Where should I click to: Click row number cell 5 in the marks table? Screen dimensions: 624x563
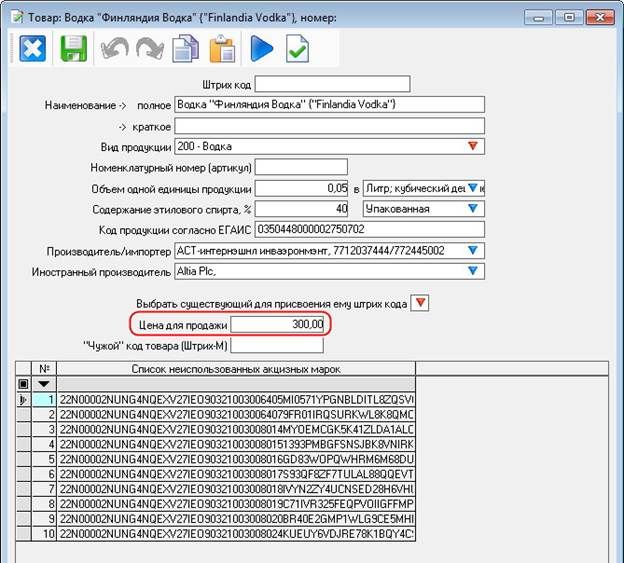(44, 459)
